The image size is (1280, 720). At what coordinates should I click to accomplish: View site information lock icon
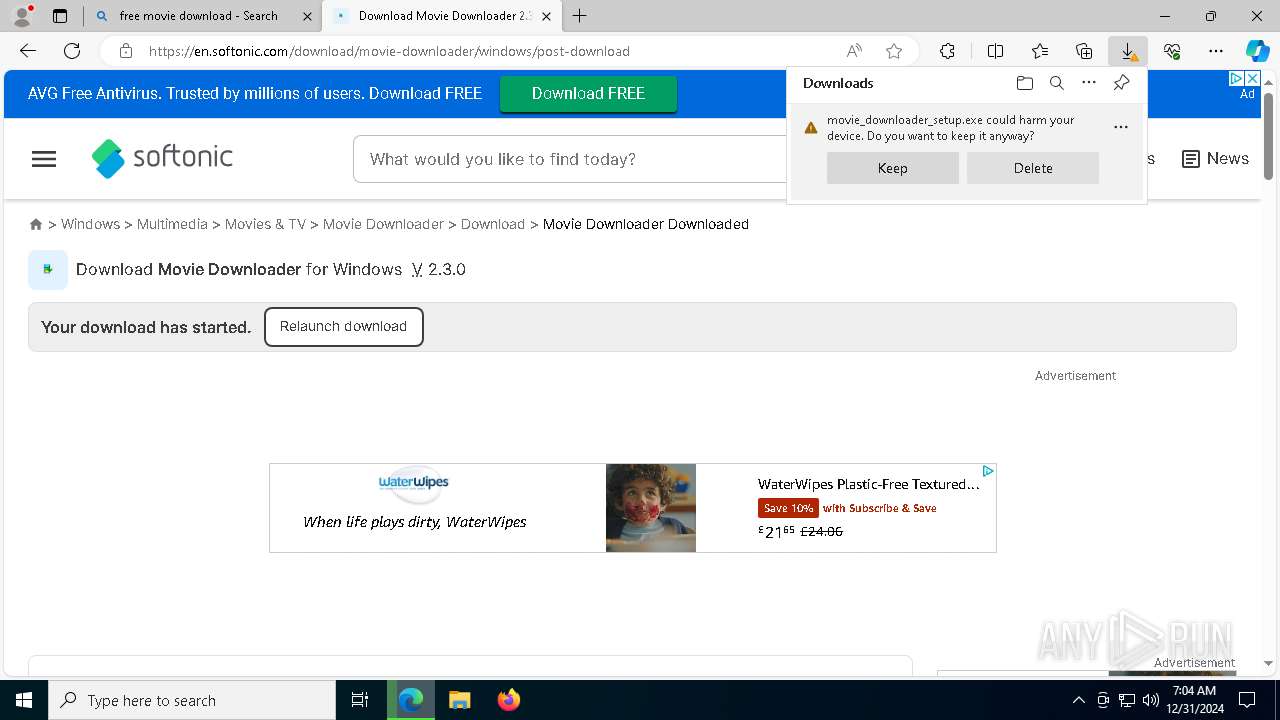tap(126, 51)
